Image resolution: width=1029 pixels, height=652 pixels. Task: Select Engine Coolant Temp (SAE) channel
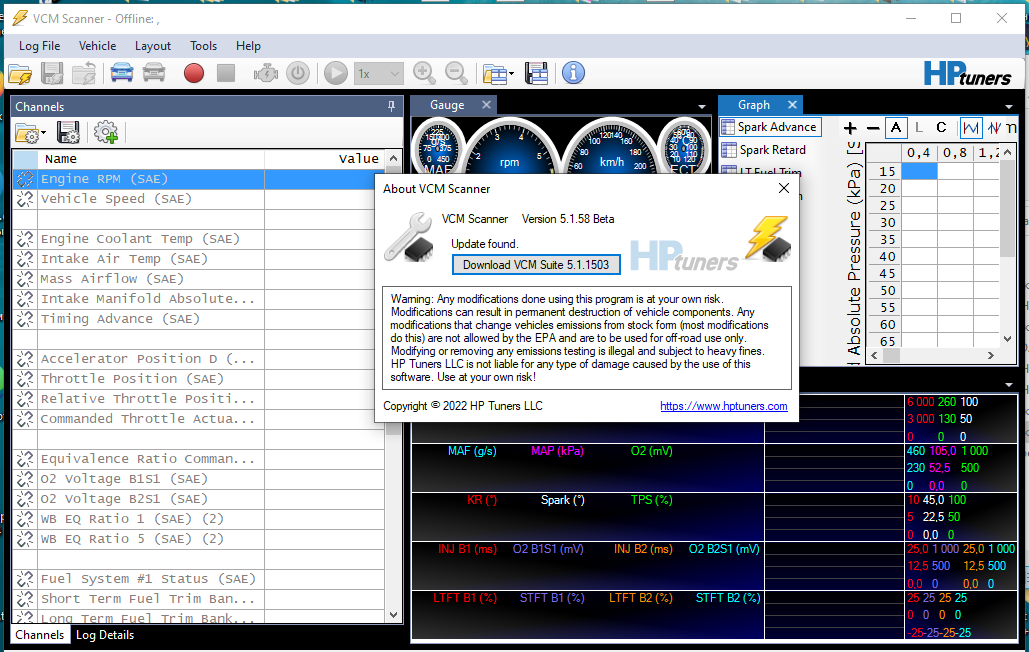(198, 239)
